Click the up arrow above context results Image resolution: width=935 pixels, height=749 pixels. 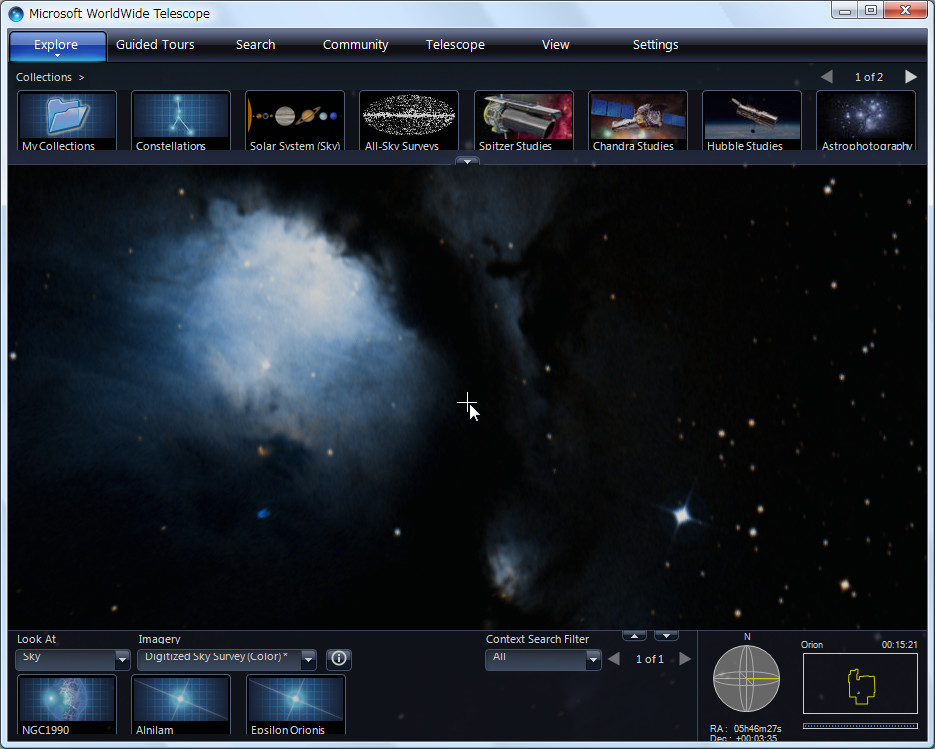click(634, 636)
